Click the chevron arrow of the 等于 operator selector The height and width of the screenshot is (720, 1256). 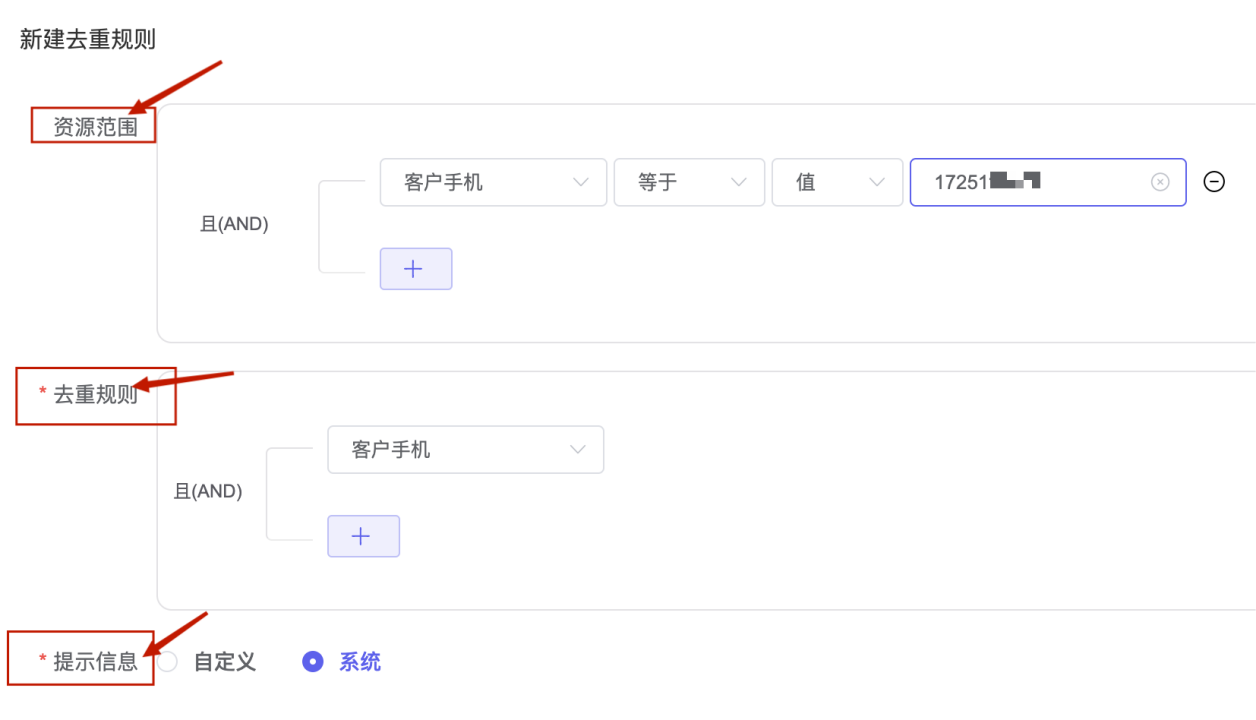tap(739, 182)
